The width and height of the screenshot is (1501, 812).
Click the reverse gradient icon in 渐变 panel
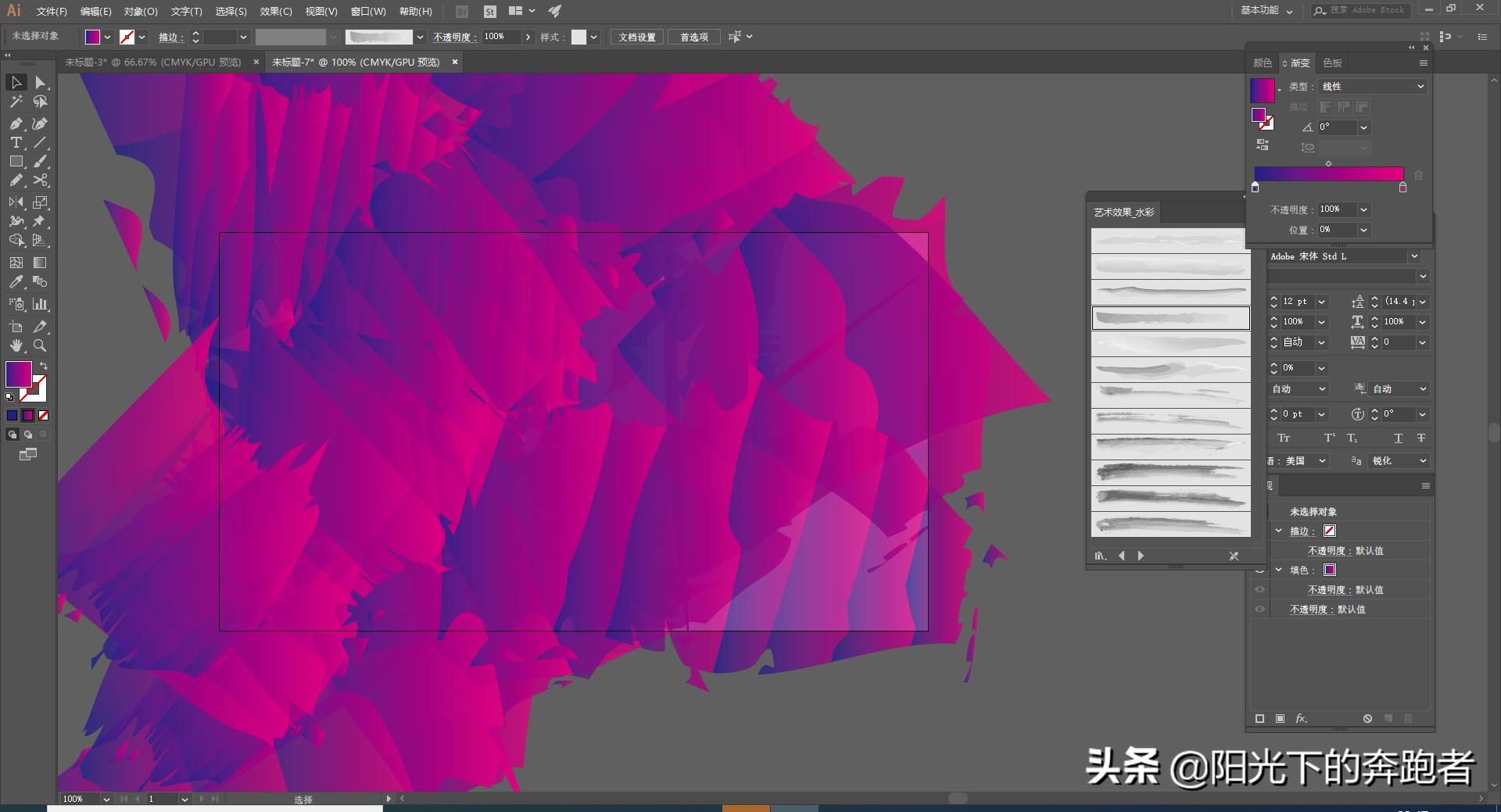point(1263,145)
